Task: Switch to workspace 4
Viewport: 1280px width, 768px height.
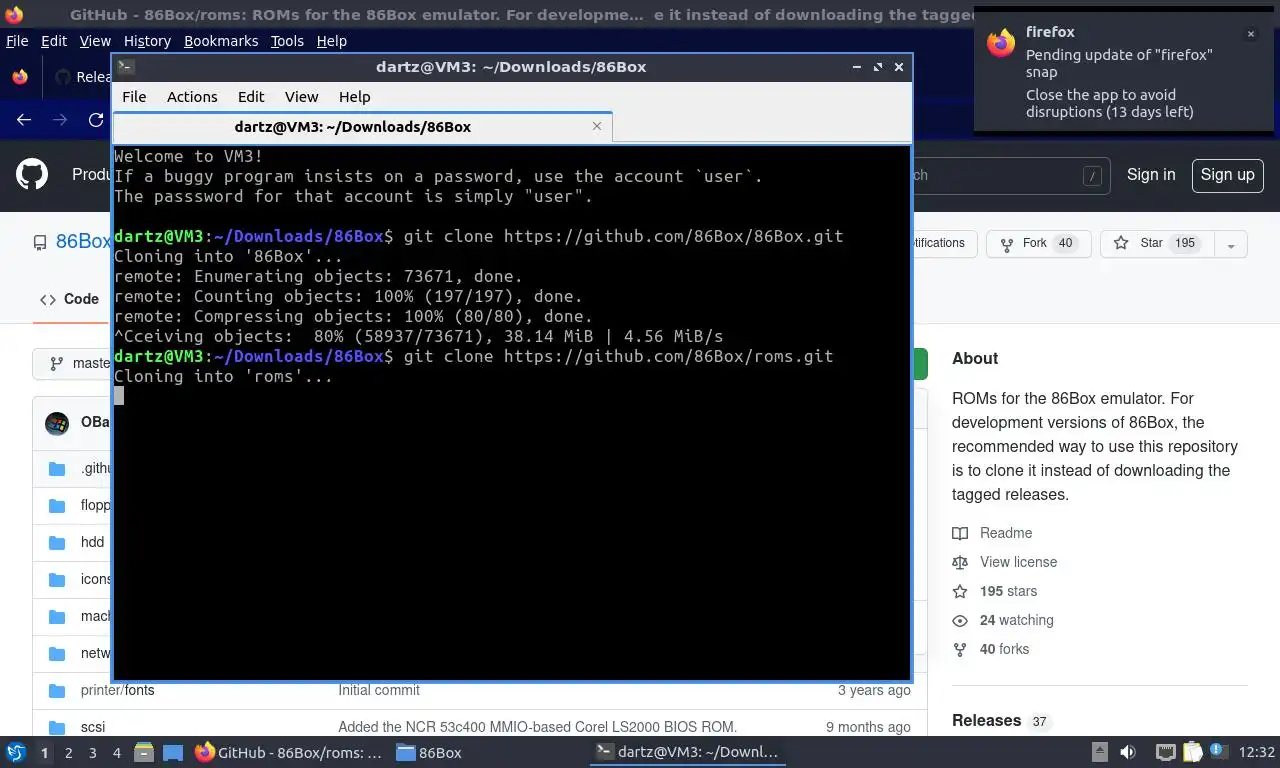Action: (x=117, y=753)
